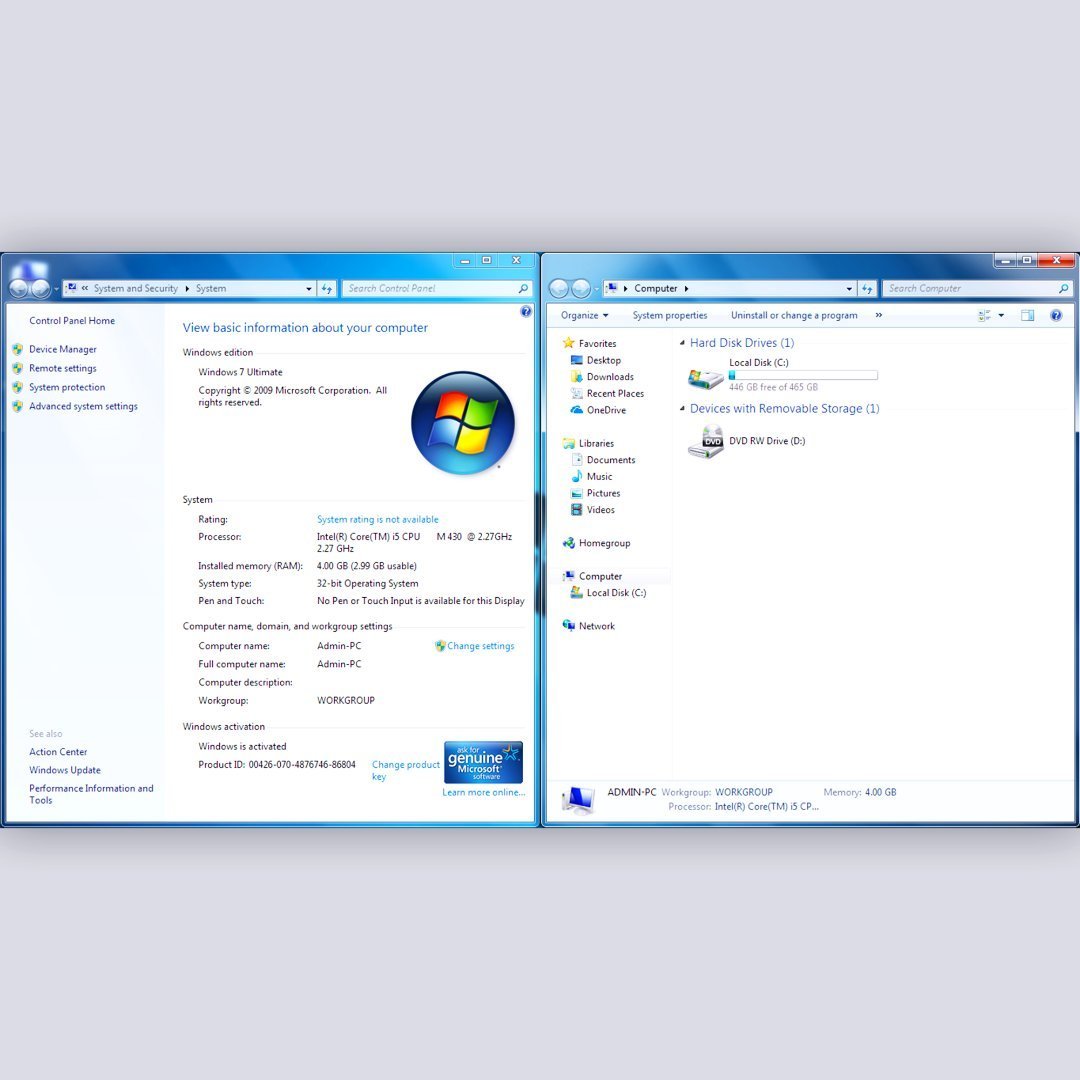Open address history dropdown in Computer window

click(x=849, y=289)
